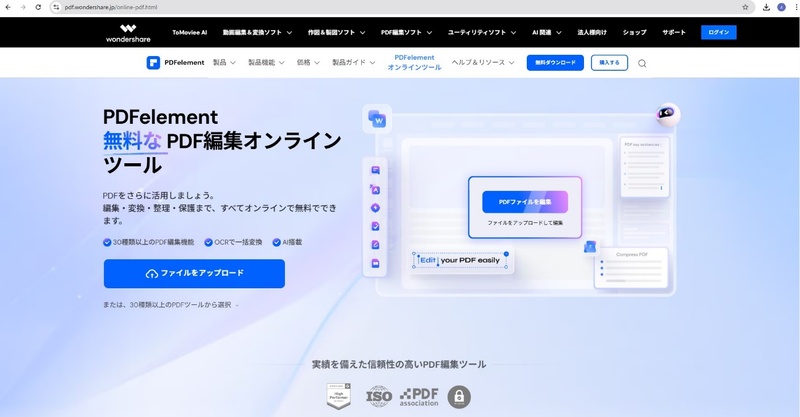The height and width of the screenshot is (417, 800).
Task: Open the search magnifier icon
Action: click(642, 63)
